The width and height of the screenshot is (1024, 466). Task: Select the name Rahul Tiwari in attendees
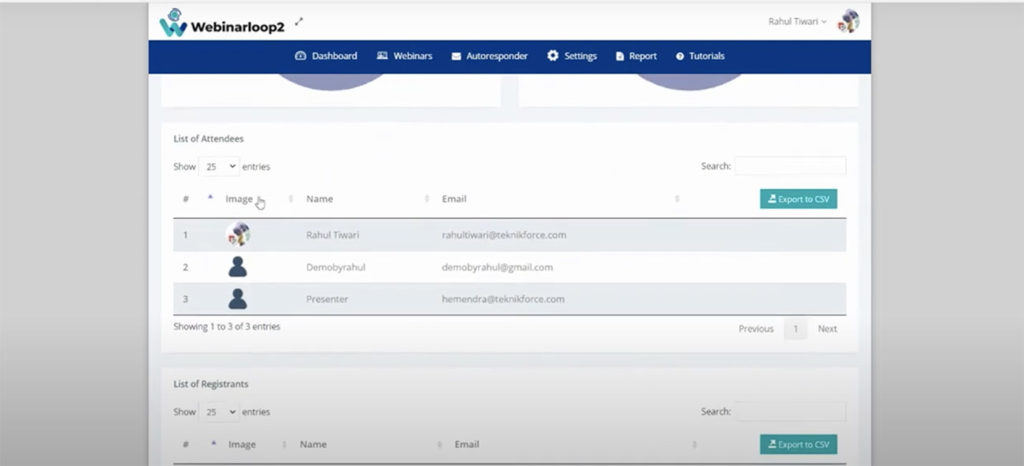click(332, 235)
